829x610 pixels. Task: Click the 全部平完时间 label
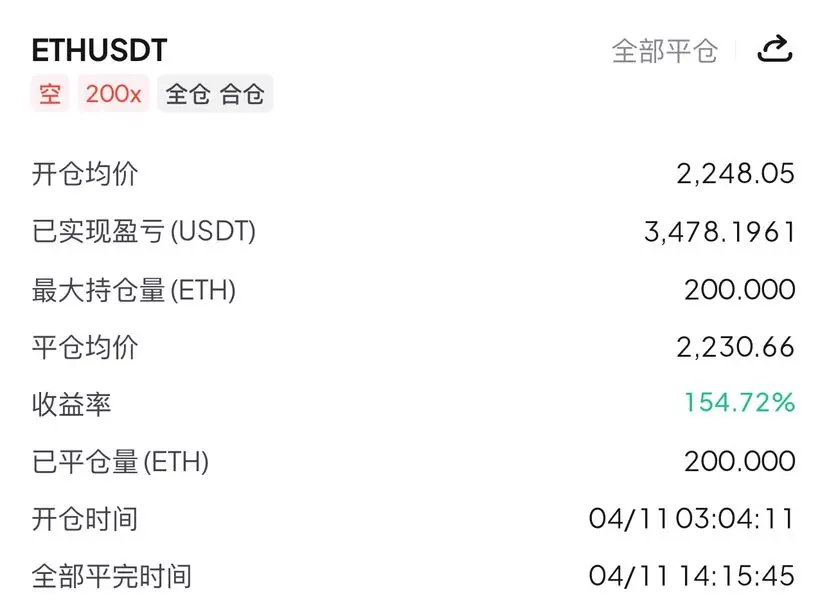coord(112,576)
